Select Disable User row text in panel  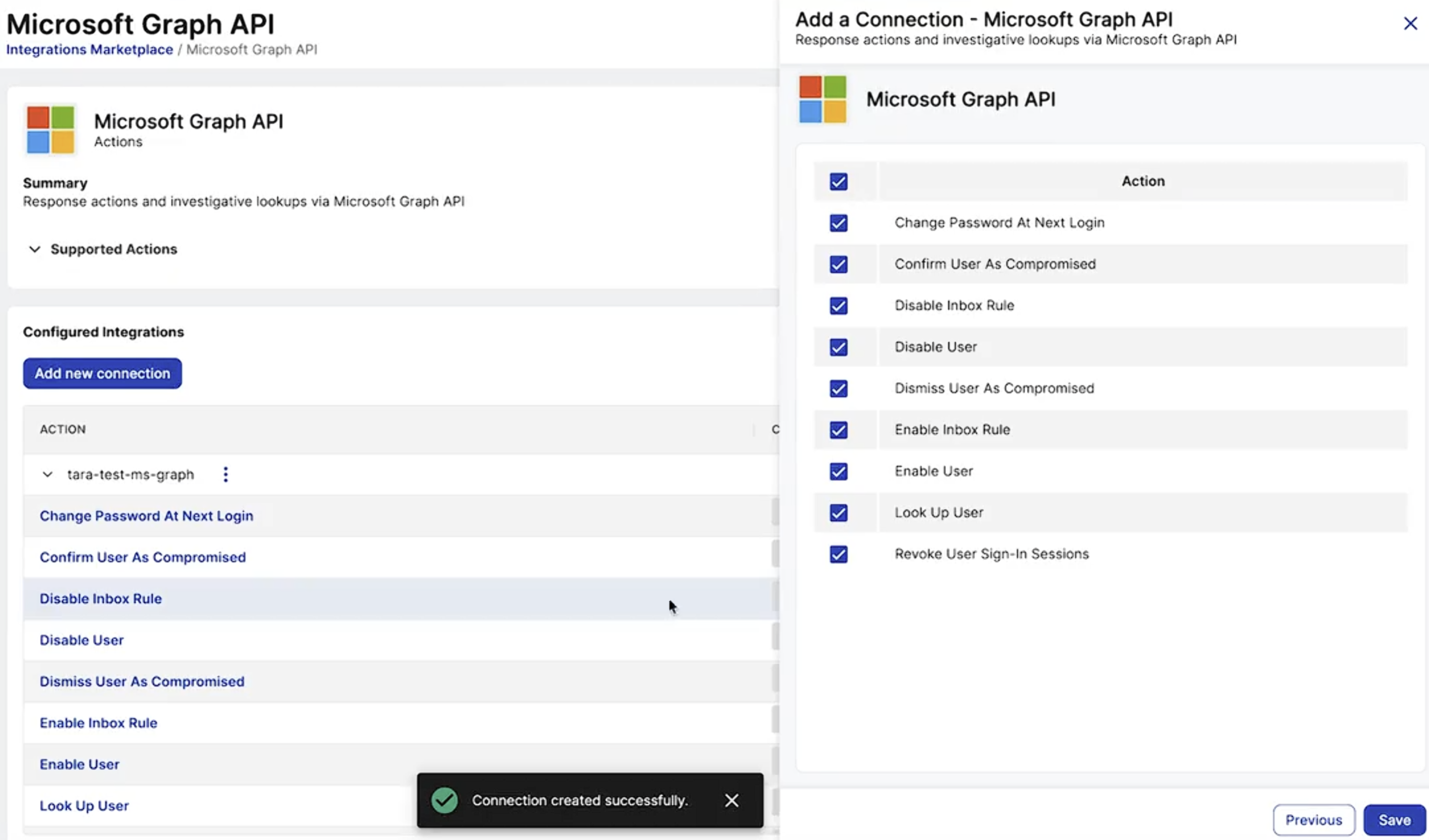coord(935,347)
